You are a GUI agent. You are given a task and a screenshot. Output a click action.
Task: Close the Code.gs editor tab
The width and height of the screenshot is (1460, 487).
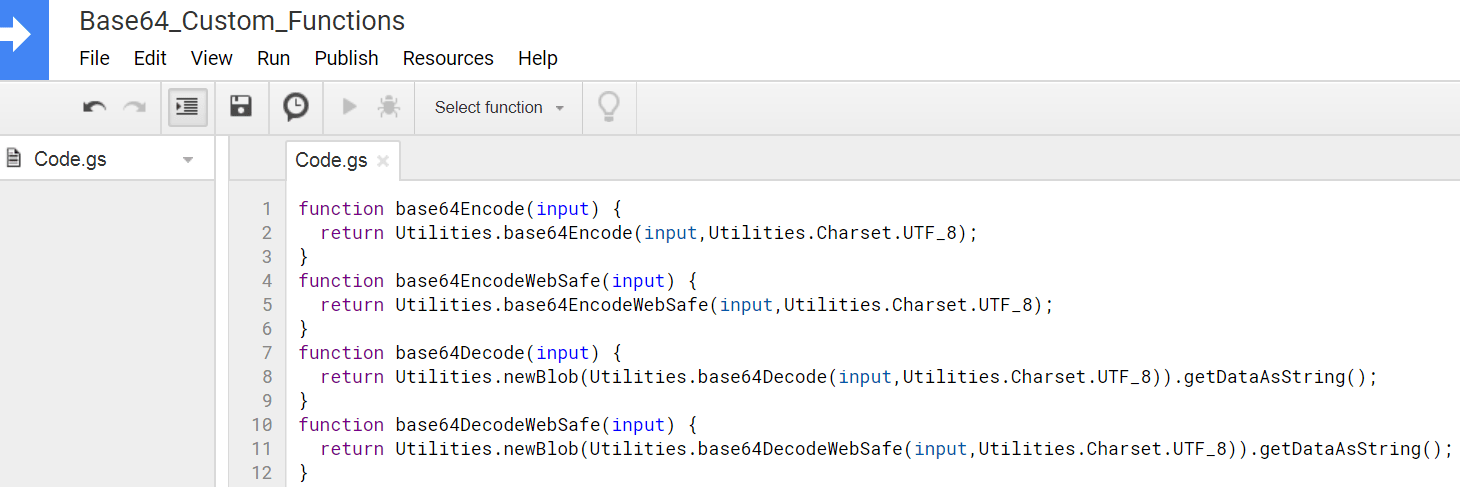383,161
